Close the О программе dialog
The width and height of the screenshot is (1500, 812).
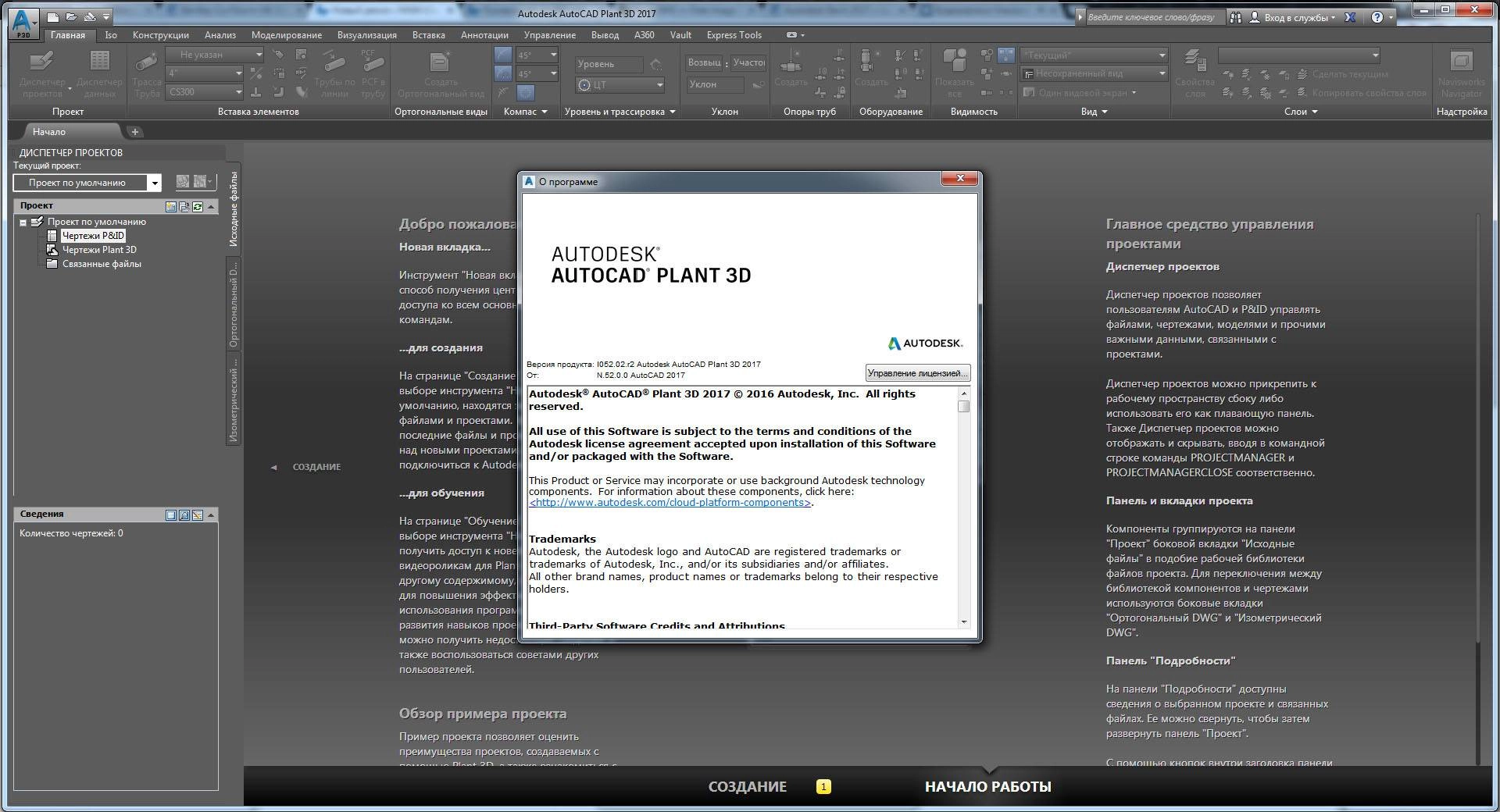tap(959, 179)
